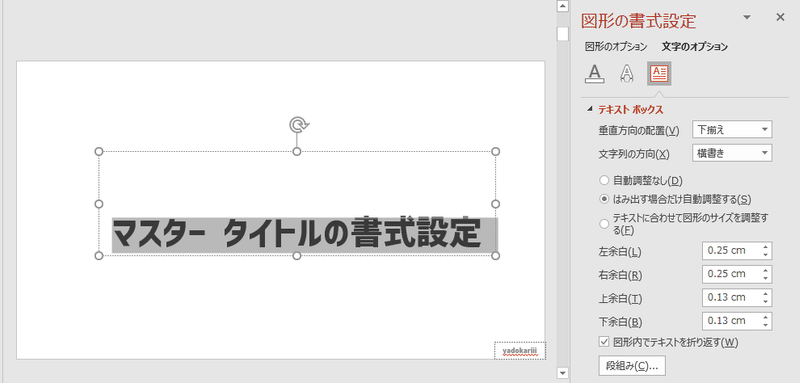Switch to 図形のオプション tab
This screenshot has width=800, height=383.
tap(616, 47)
